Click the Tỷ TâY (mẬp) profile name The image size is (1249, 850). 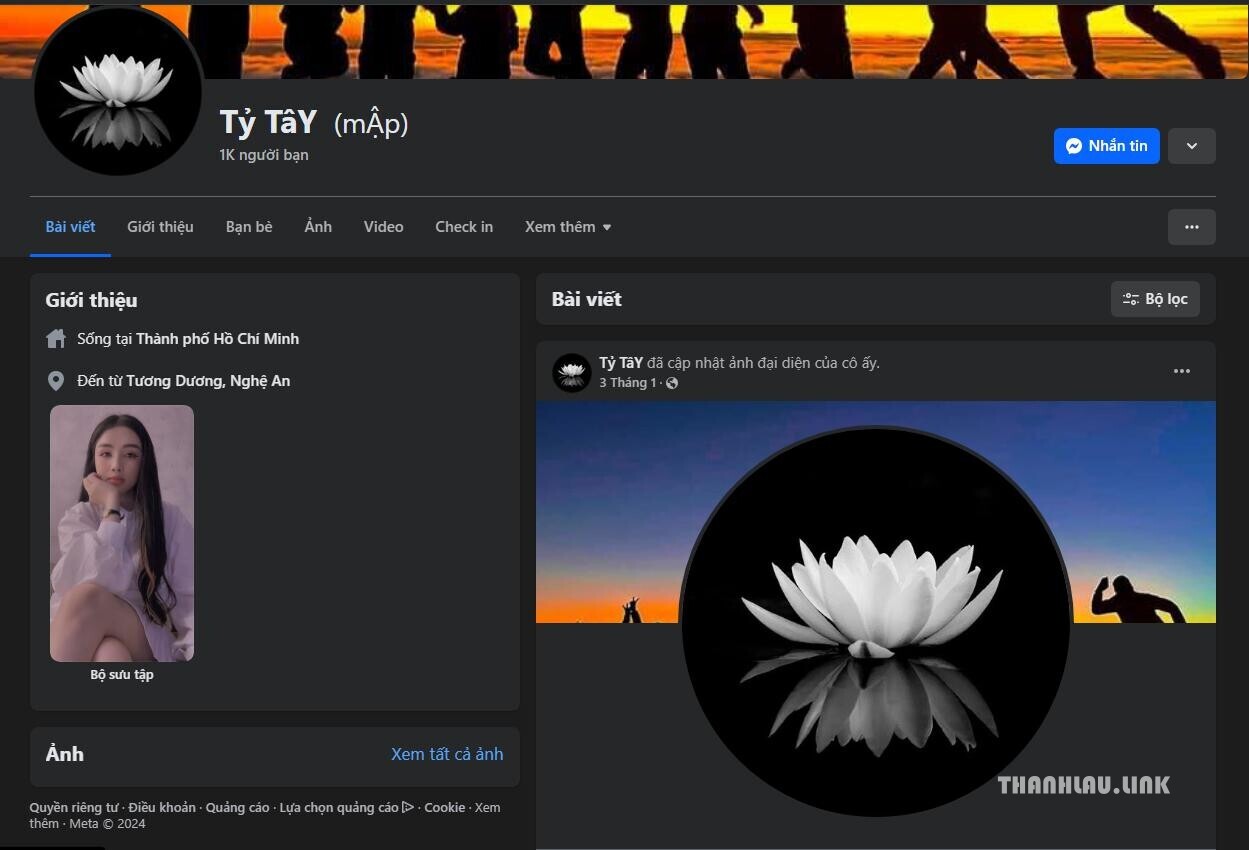pyautogui.click(x=314, y=123)
